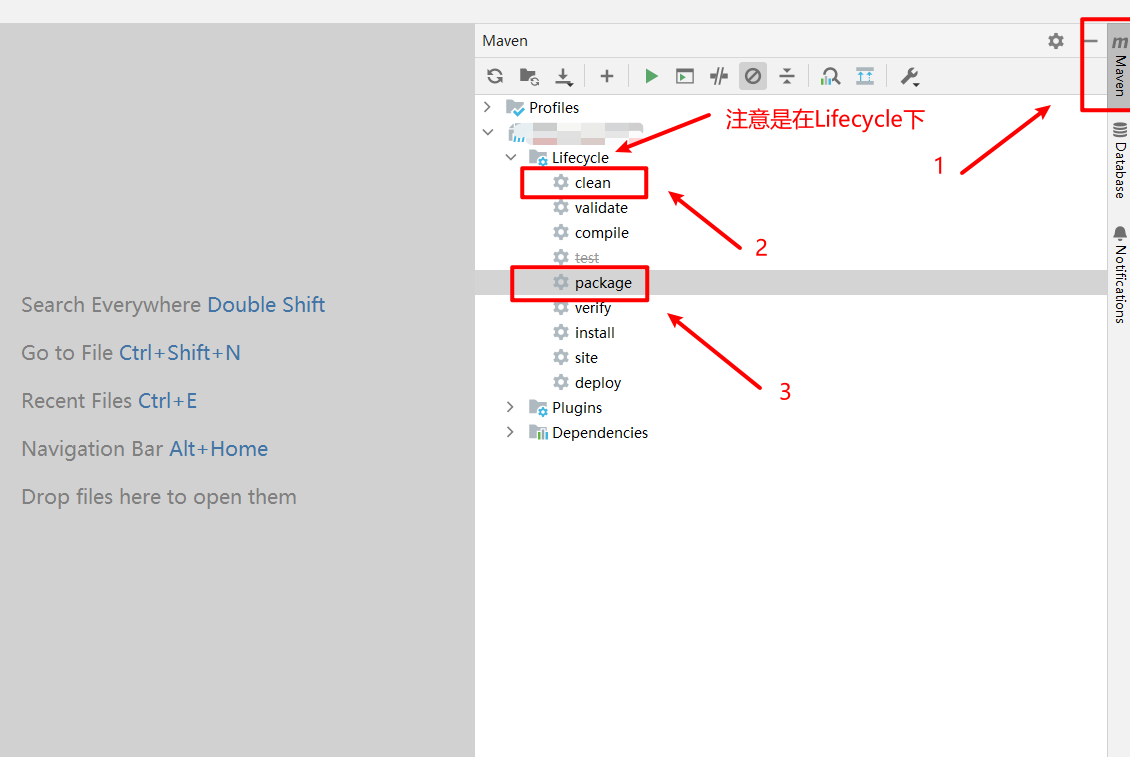Toggle the Maven side tab

click(1119, 66)
